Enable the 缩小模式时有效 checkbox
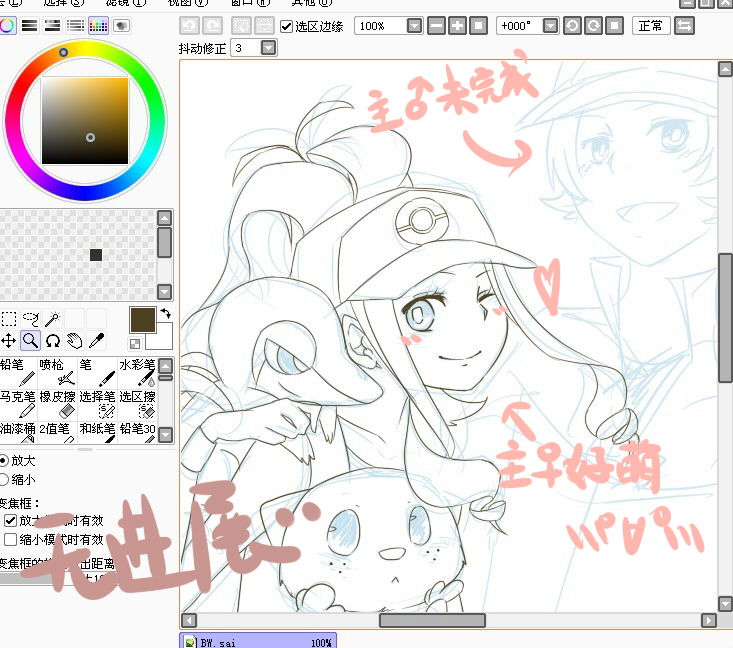The image size is (733, 648). [10, 540]
